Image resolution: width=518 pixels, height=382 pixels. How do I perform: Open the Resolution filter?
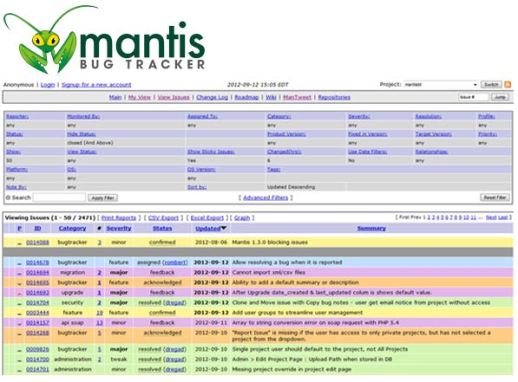(428, 116)
